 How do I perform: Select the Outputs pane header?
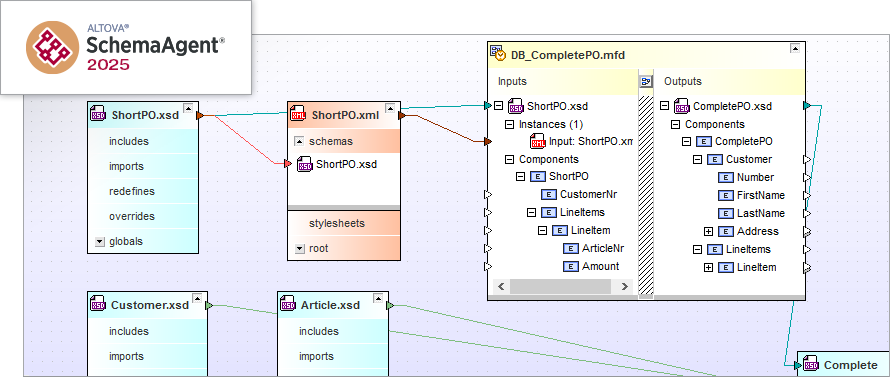pos(729,82)
